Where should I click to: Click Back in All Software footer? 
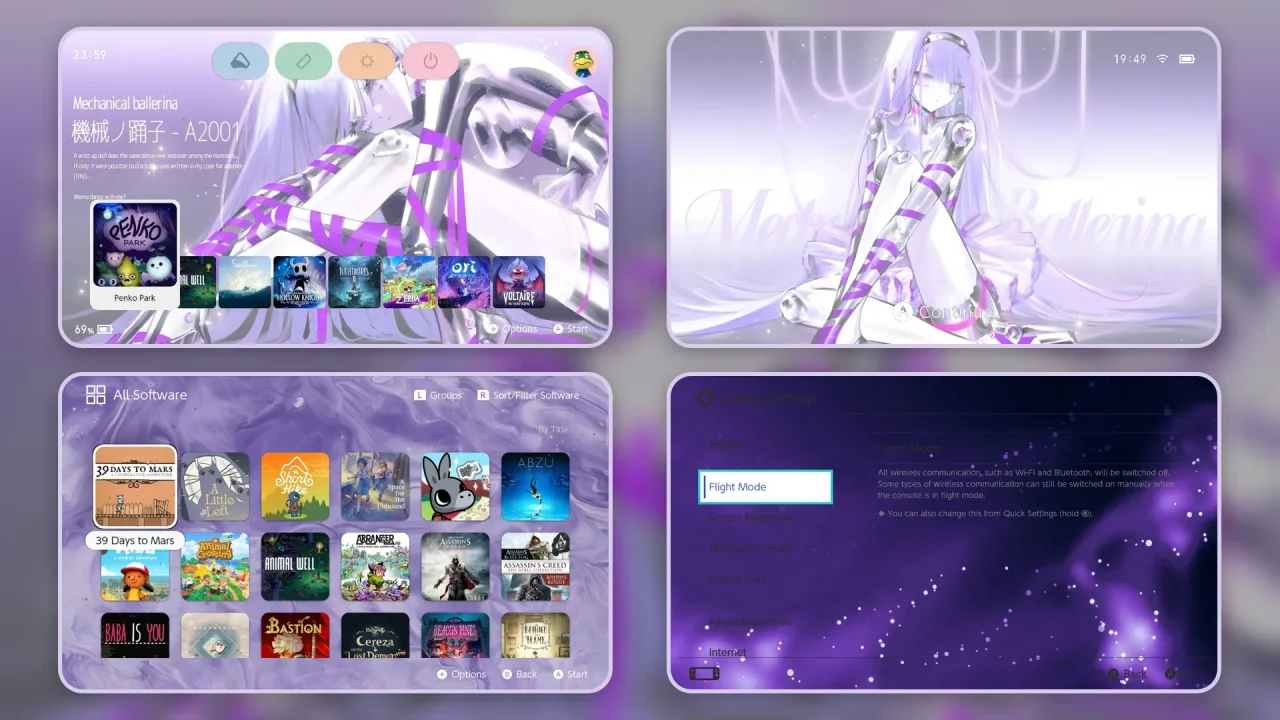pyautogui.click(x=520, y=674)
